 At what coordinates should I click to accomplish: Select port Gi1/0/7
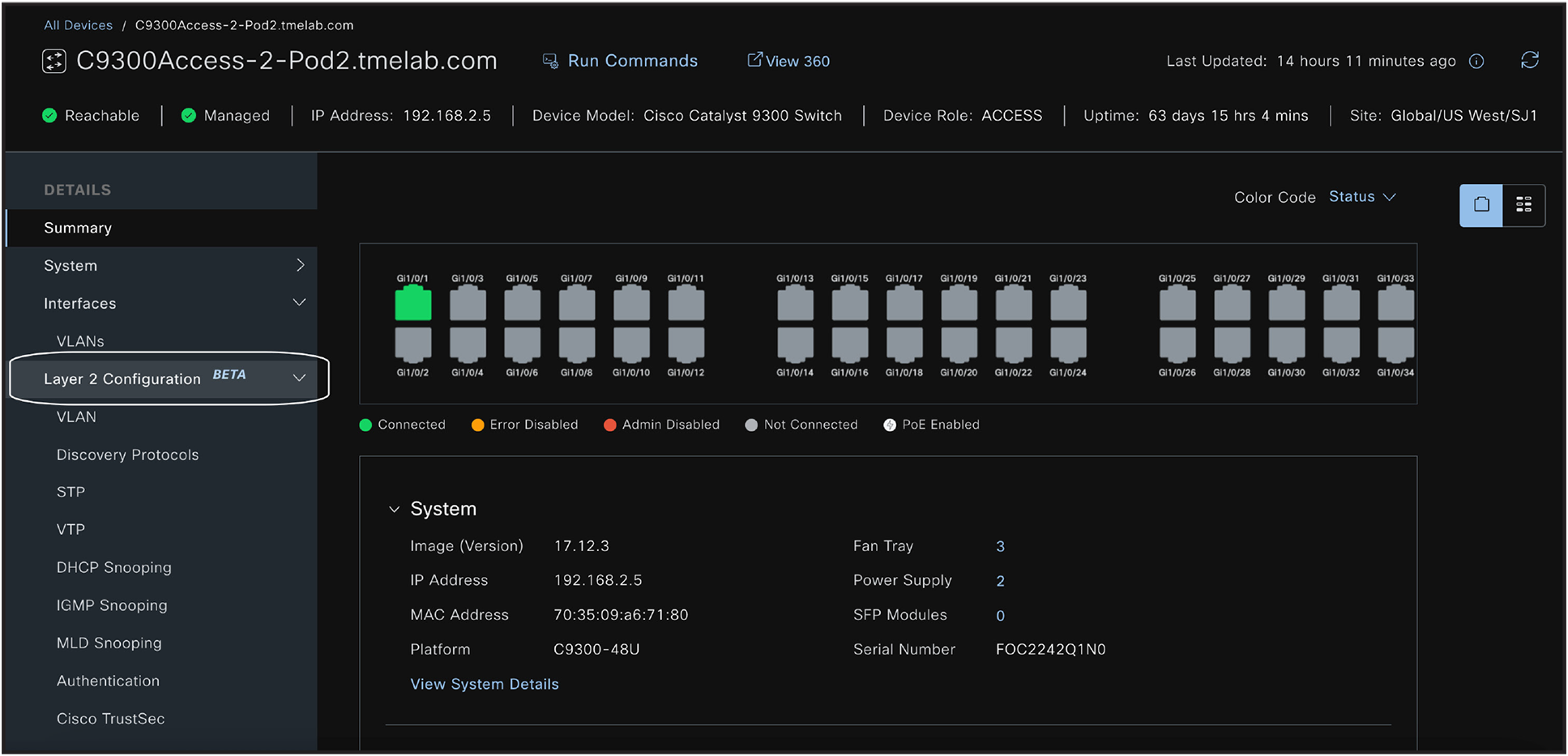[577, 303]
